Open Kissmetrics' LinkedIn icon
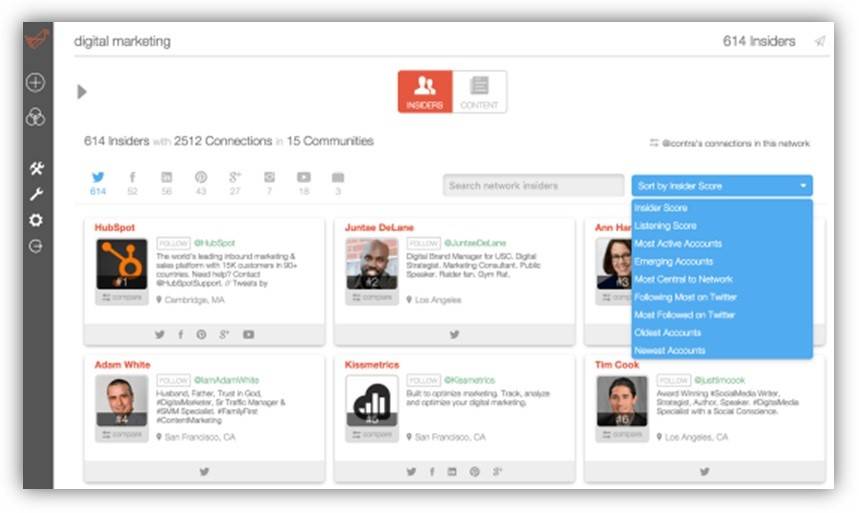Viewport: 859px width, 513px height. click(452, 471)
